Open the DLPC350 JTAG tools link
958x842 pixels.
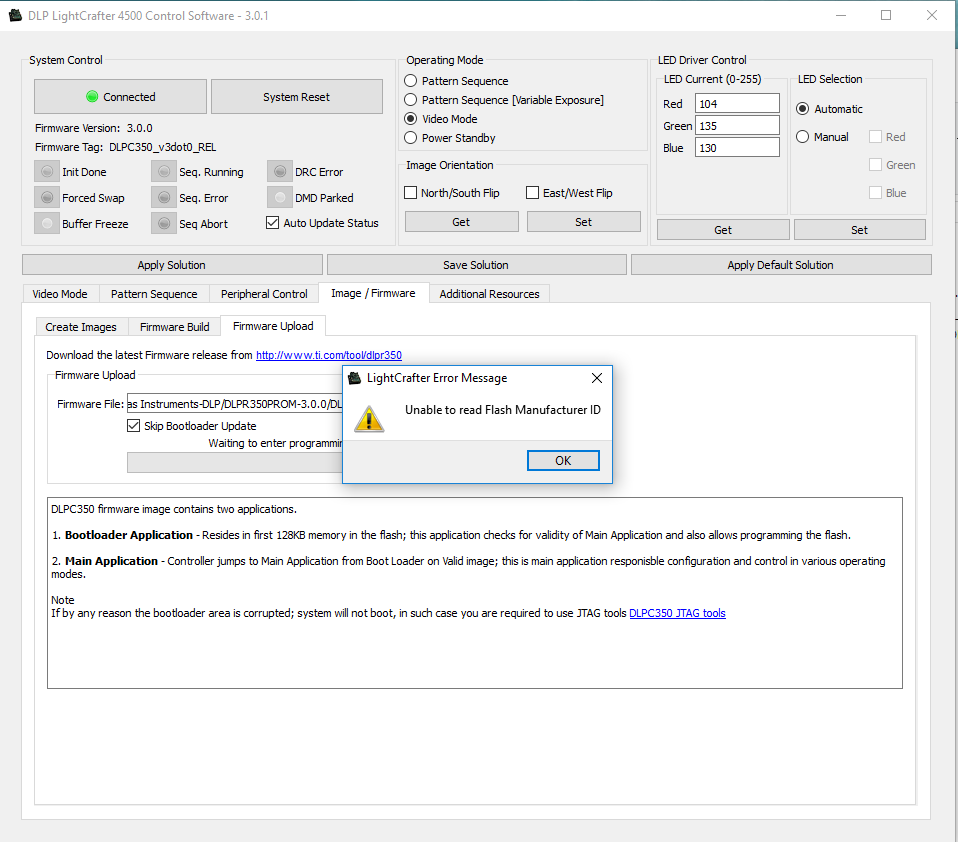coord(678,613)
